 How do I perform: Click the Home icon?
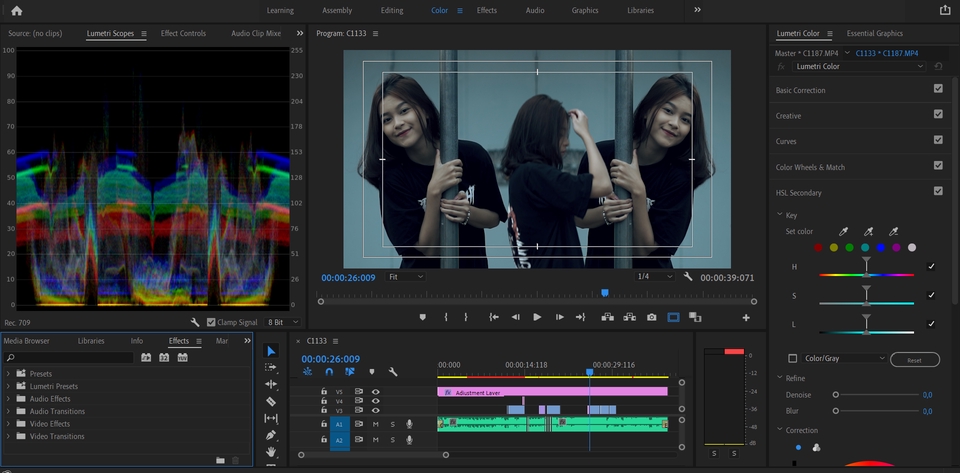tap(17, 10)
